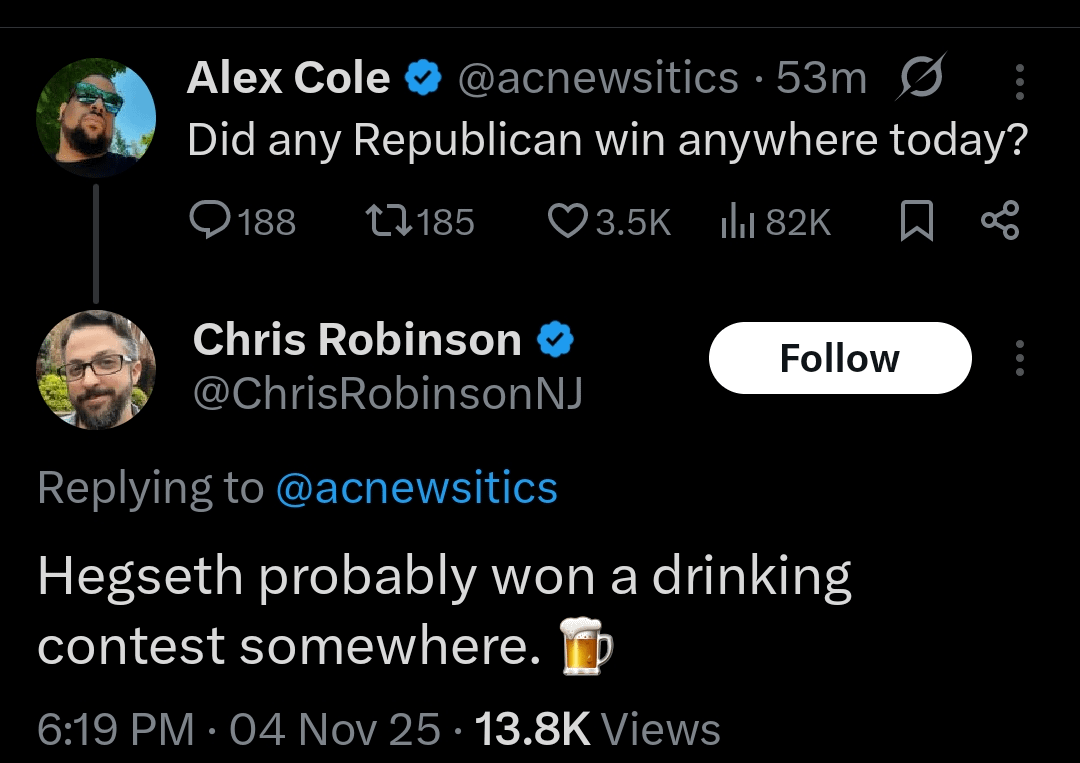Viewport: 1080px width, 763px height.
Task: Click Alex Cole's blue verified badge
Action: coord(424,78)
